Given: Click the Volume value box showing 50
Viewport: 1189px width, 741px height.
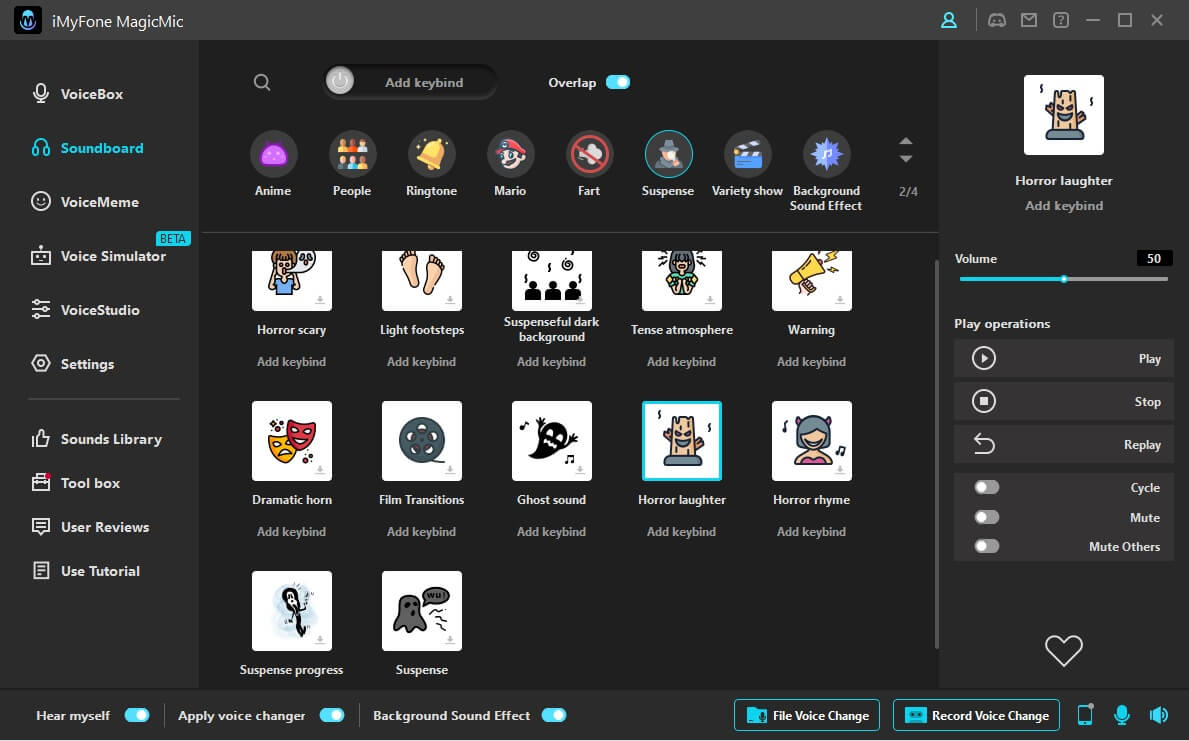Looking at the screenshot, I should (1154, 259).
